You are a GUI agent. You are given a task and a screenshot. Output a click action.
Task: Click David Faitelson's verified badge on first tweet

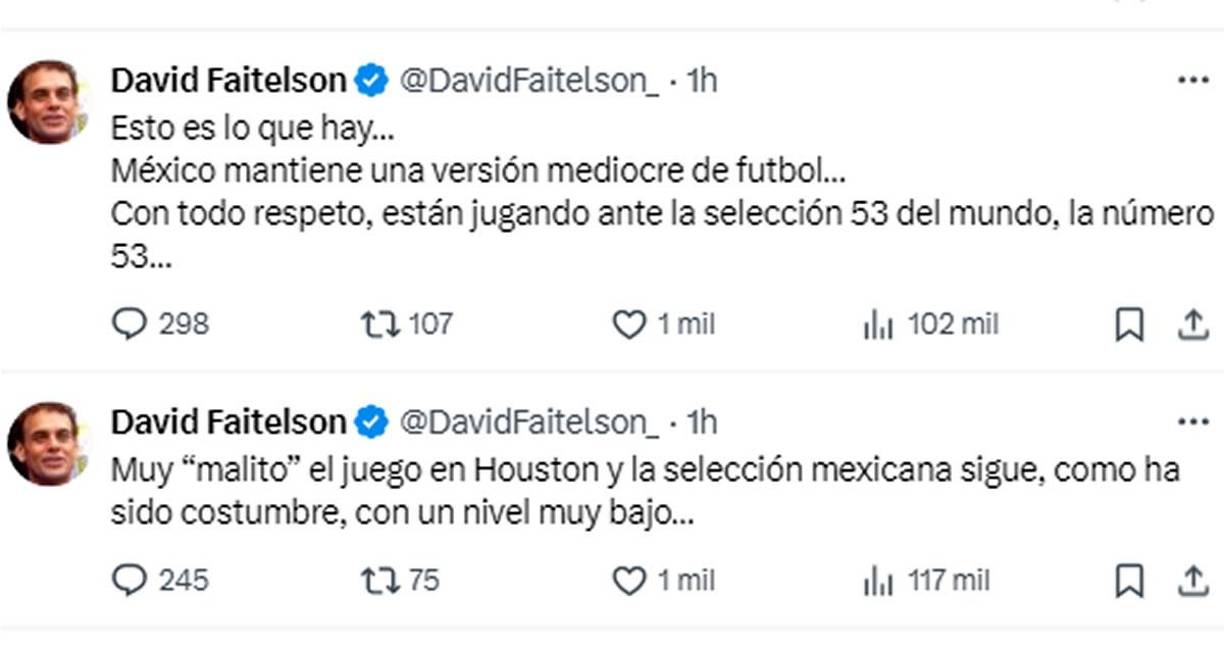(370, 77)
